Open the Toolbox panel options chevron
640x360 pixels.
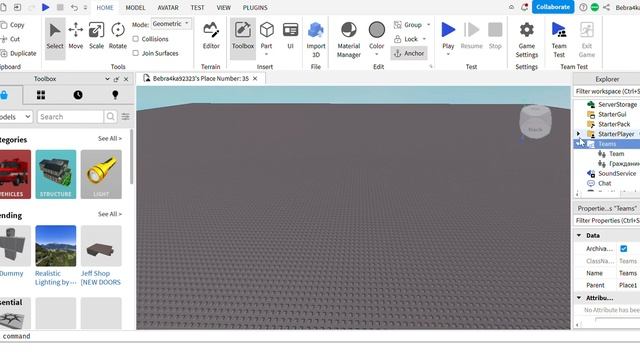107,79
